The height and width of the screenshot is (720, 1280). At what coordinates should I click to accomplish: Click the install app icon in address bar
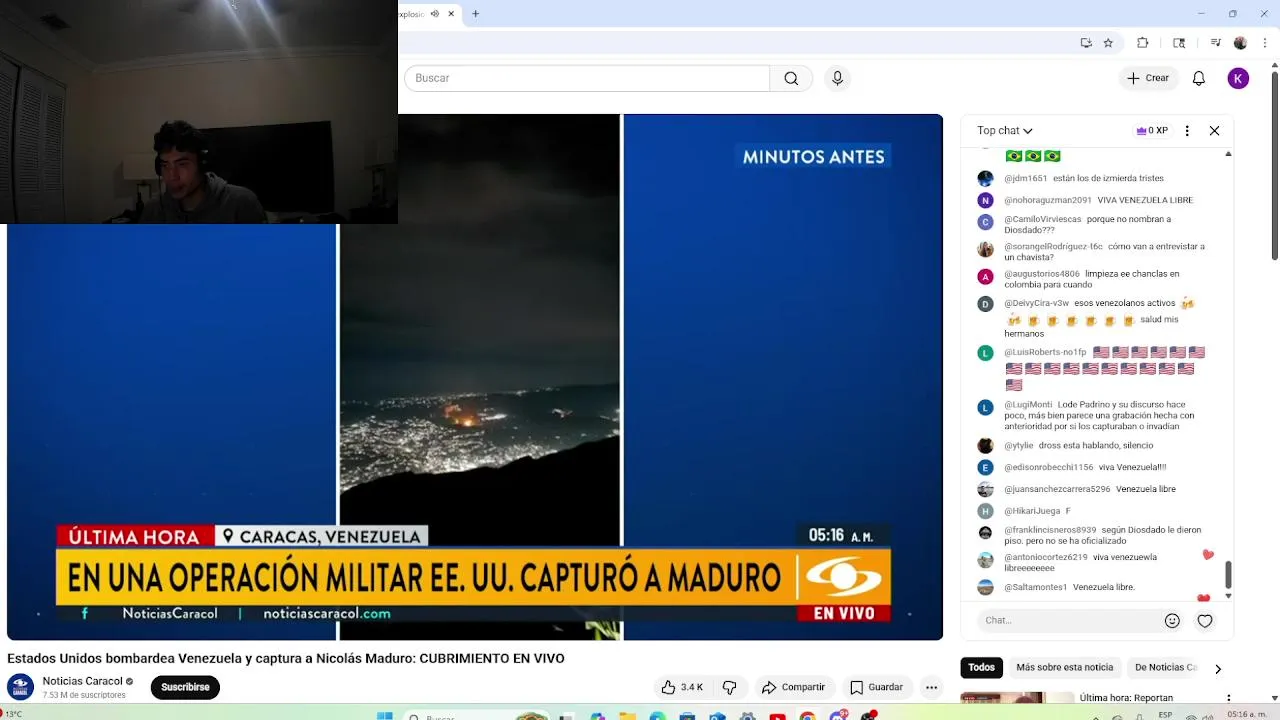[1086, 43]
